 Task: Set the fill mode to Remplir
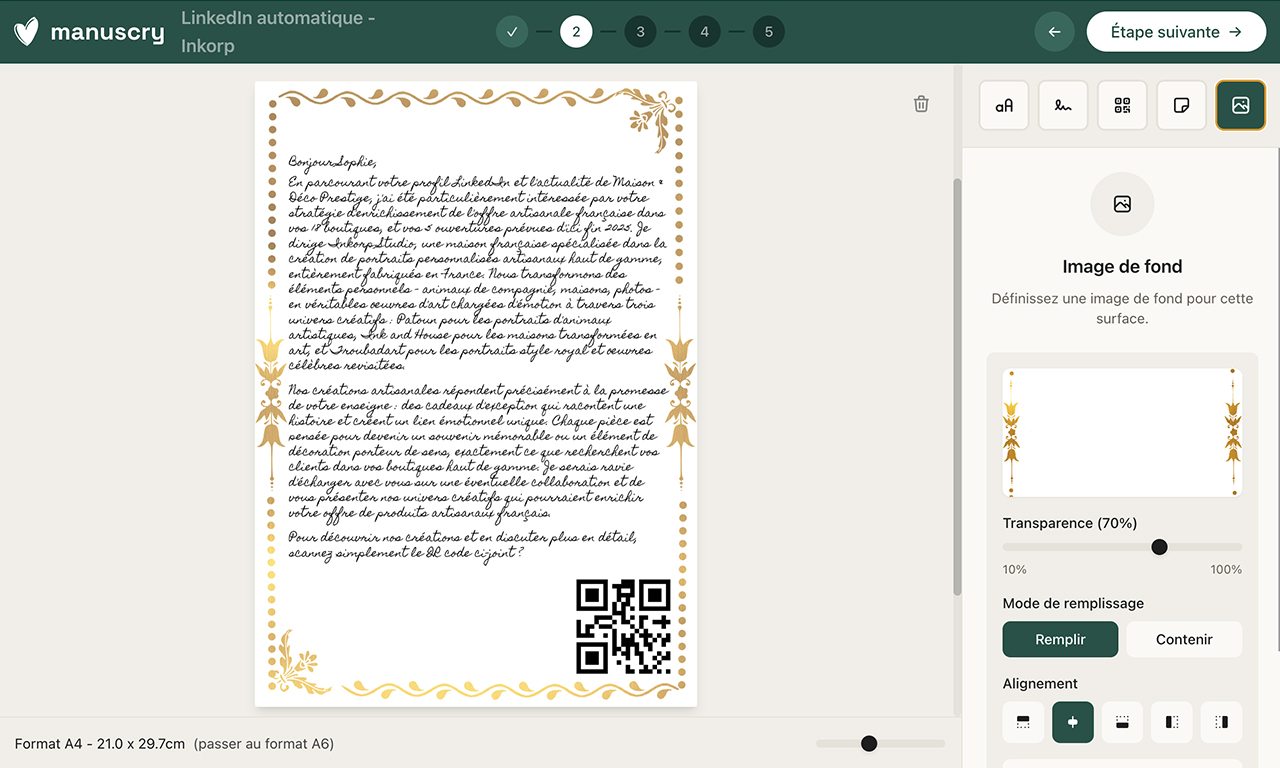(x=1060, y=639)
